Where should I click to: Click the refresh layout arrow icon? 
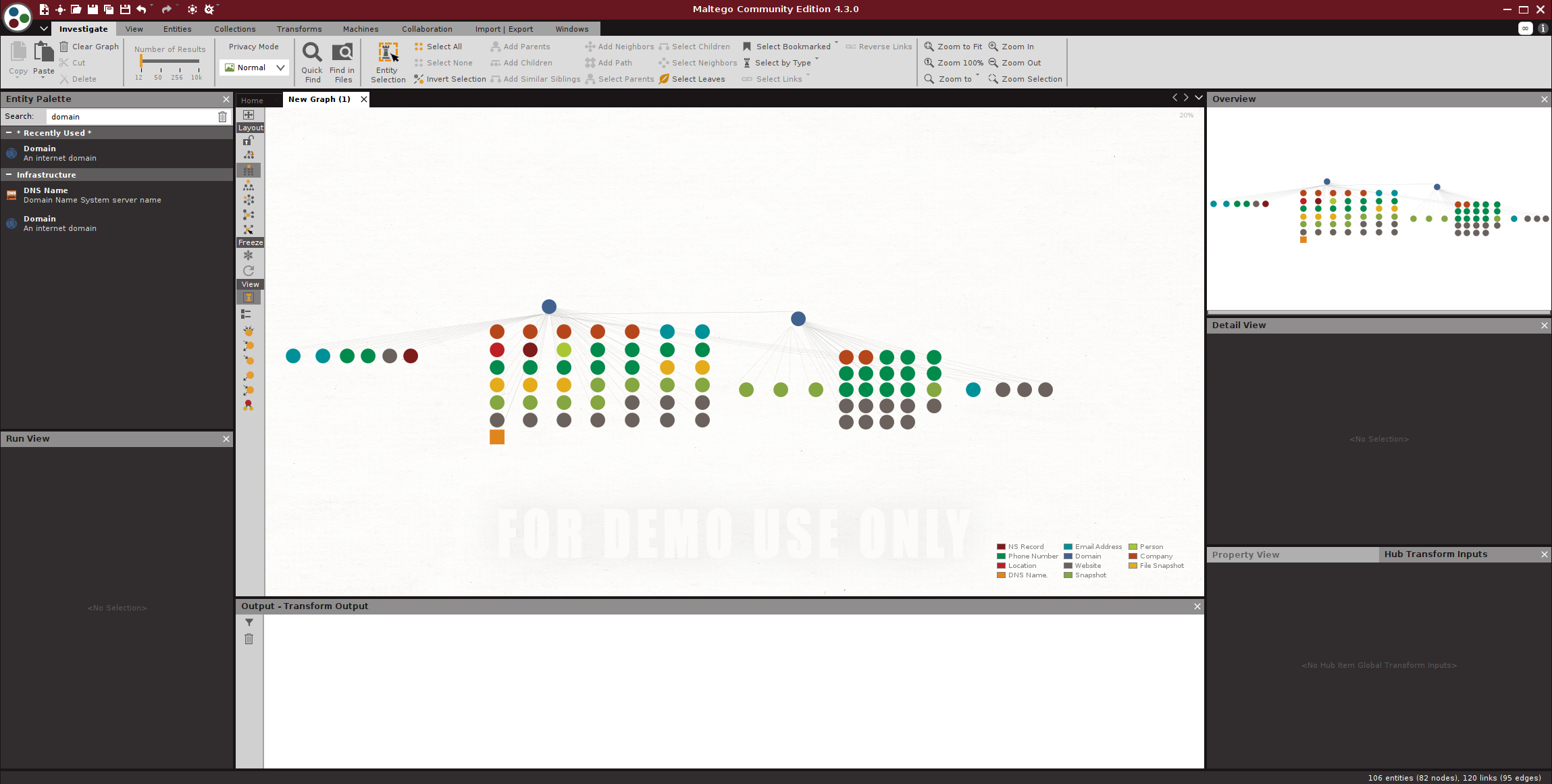click(249, 271)
